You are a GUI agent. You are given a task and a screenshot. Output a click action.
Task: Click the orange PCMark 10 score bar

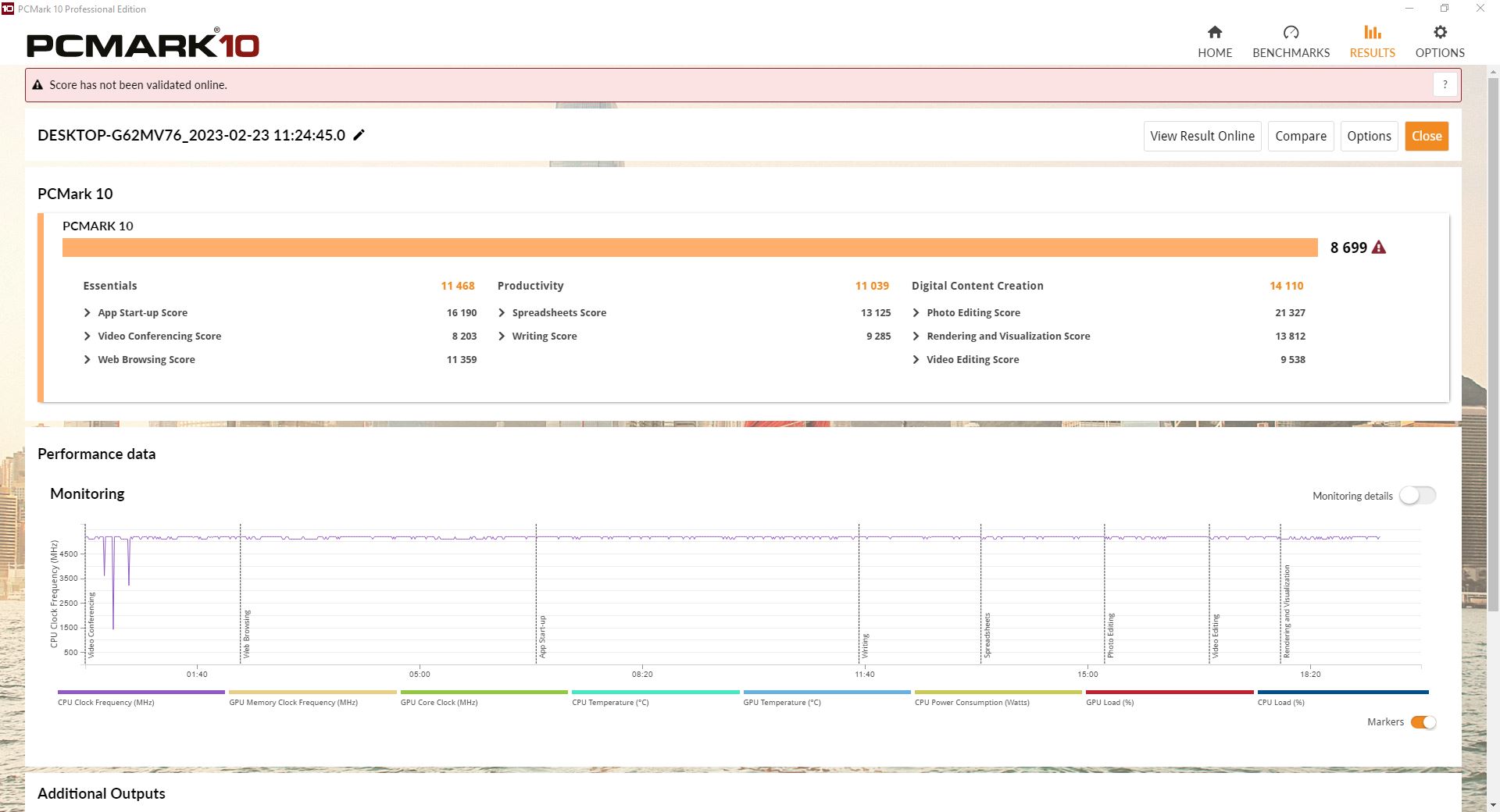(x=690, y=248)
